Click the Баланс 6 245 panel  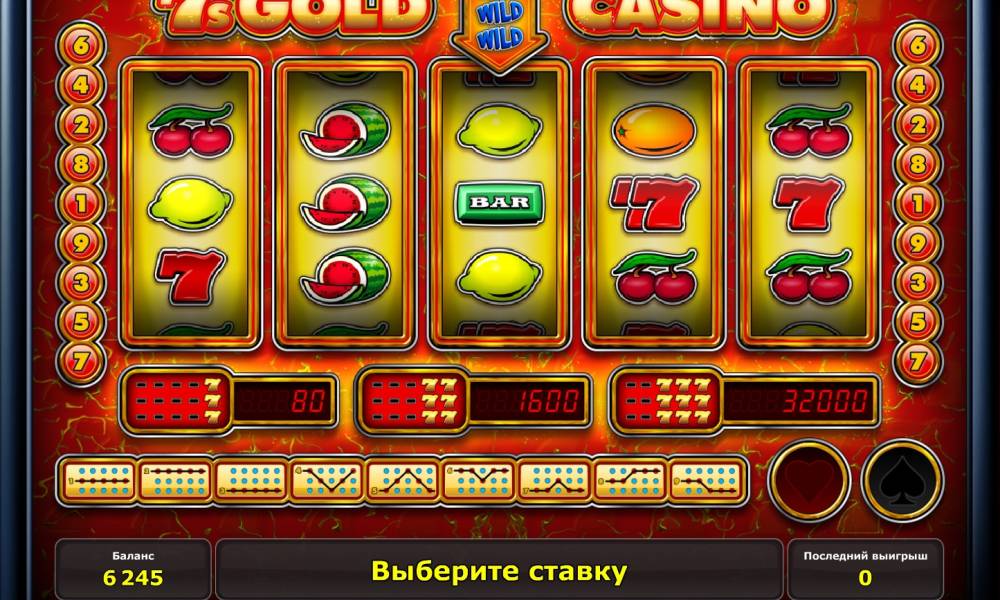[x=133, y=569]
